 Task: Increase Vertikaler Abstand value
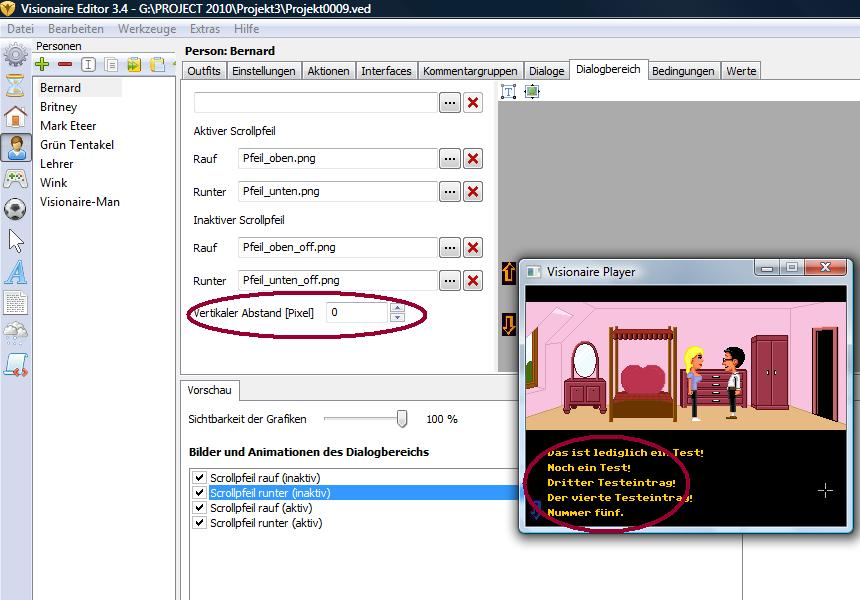coord(398,308)
